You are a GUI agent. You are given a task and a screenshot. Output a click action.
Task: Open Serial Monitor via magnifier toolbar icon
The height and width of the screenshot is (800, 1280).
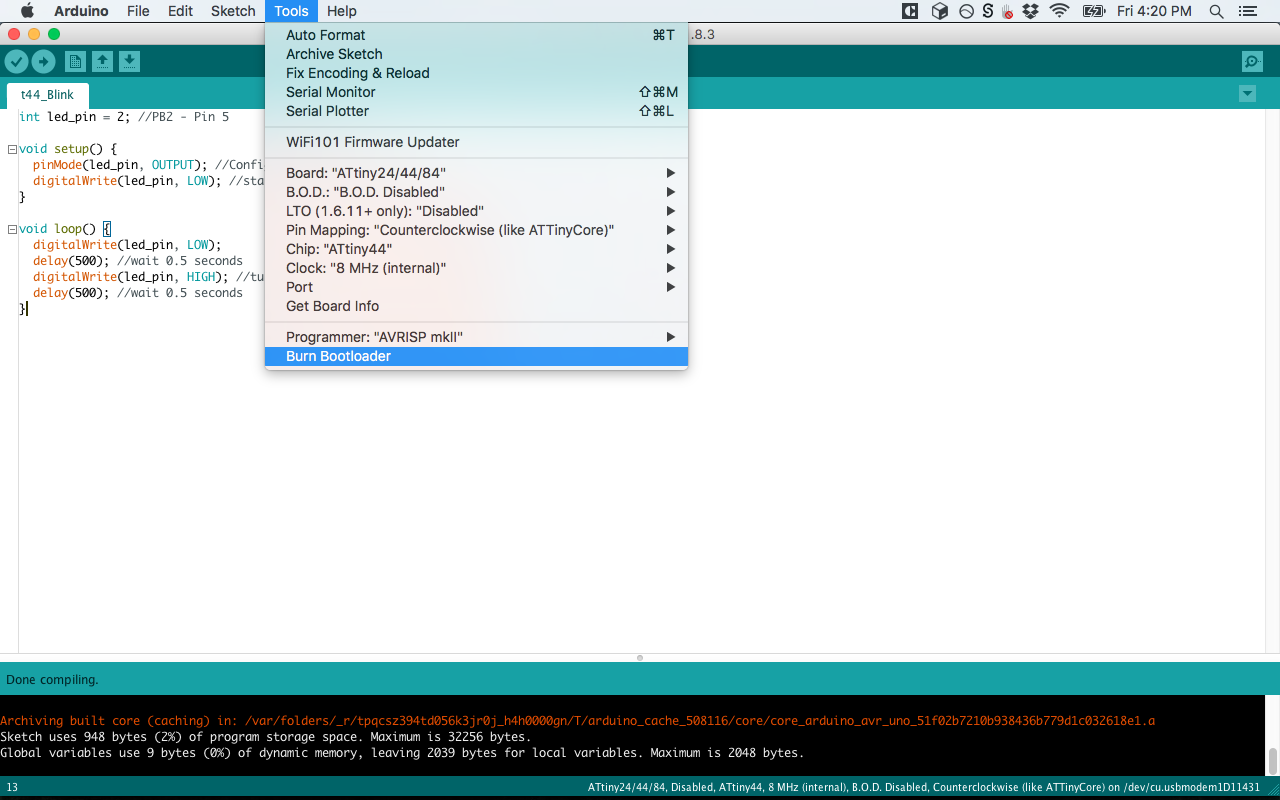(1252, 62)
